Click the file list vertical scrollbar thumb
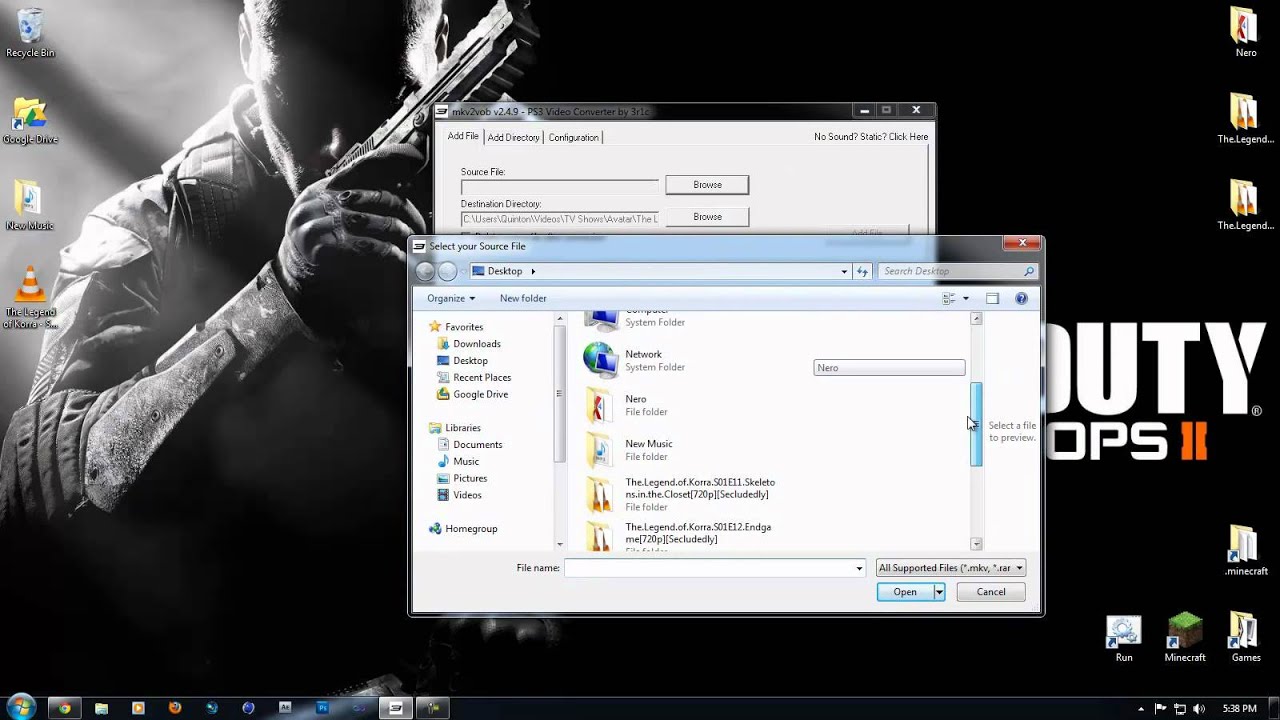The width and height of the screenshot is (1280, 720). point(977,425)
